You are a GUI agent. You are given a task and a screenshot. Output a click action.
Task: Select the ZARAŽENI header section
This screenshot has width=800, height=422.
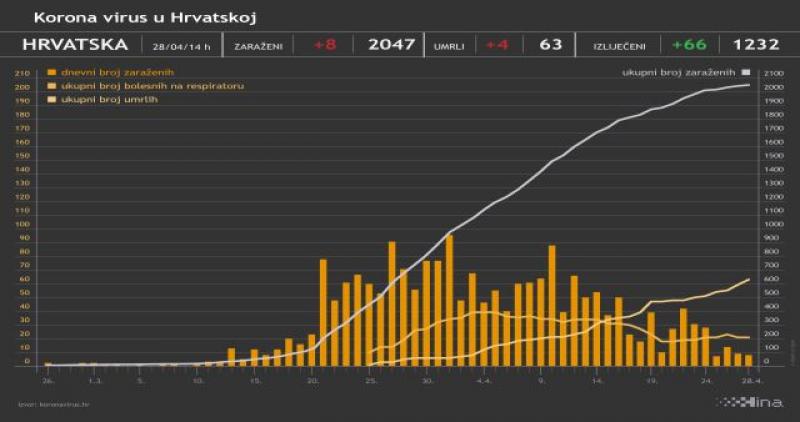(x=257, y=46)
